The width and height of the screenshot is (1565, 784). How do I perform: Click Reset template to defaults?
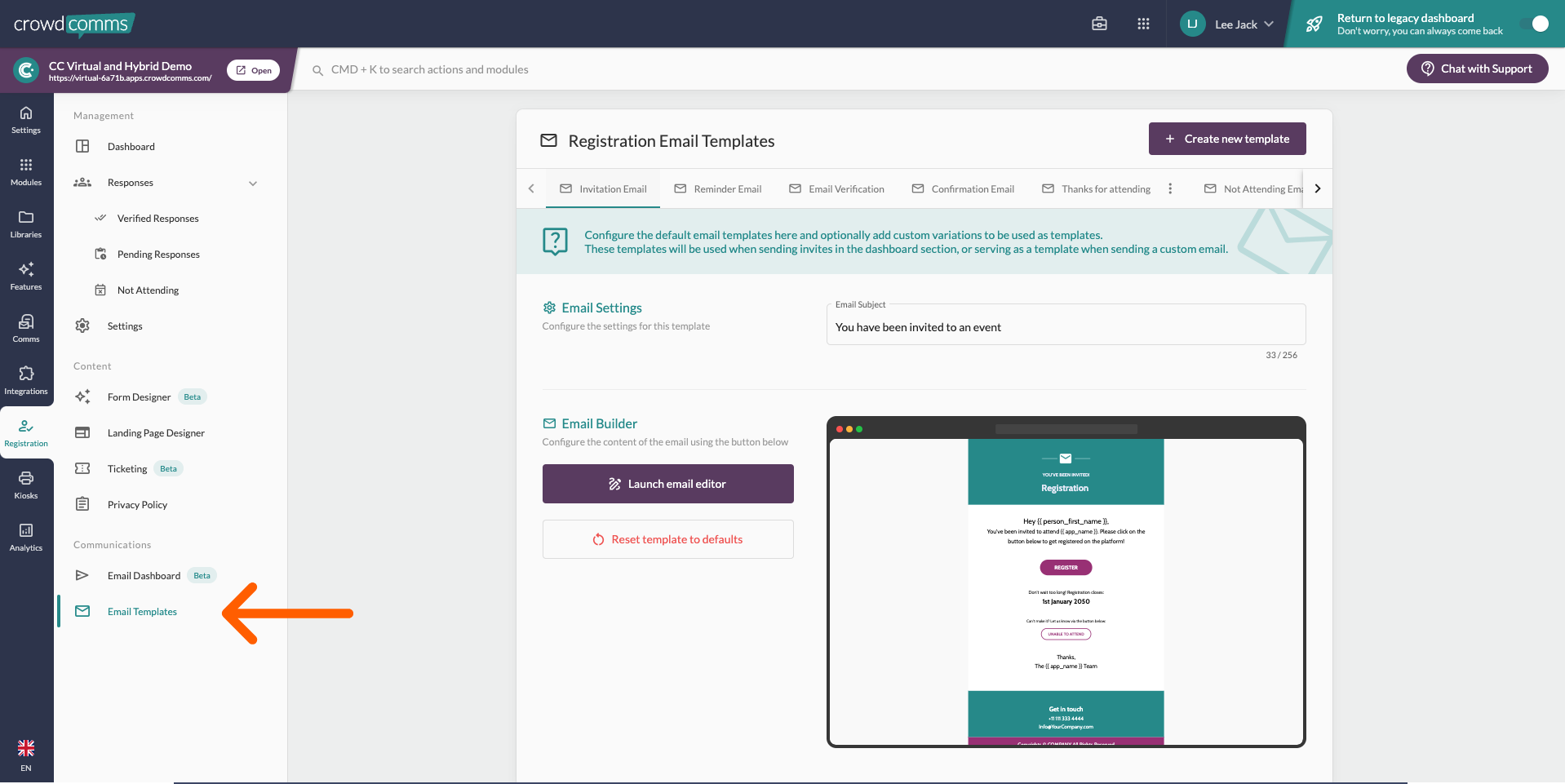pos(667,539)
